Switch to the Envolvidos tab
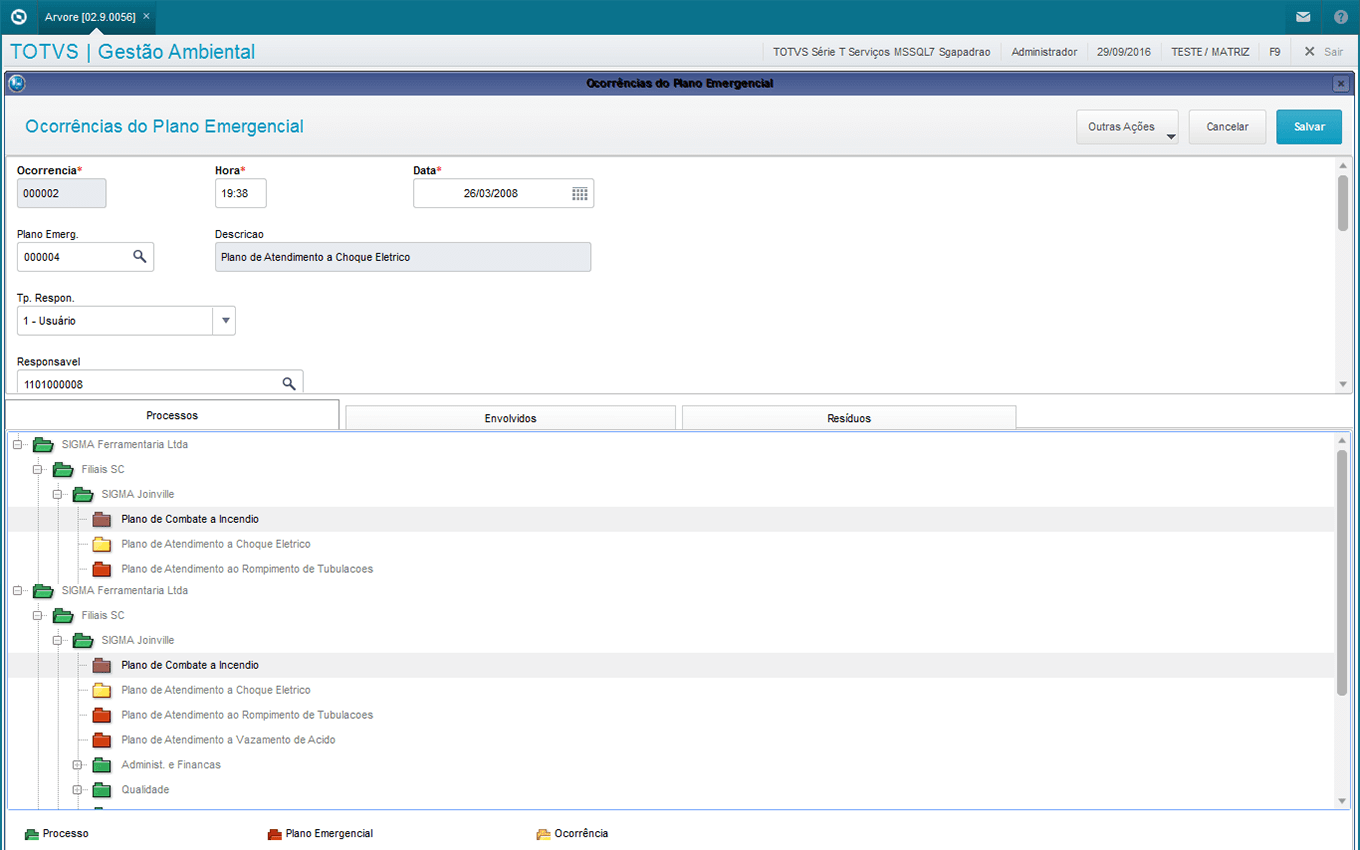The image size is (1360, 850). tap(510, 418)
